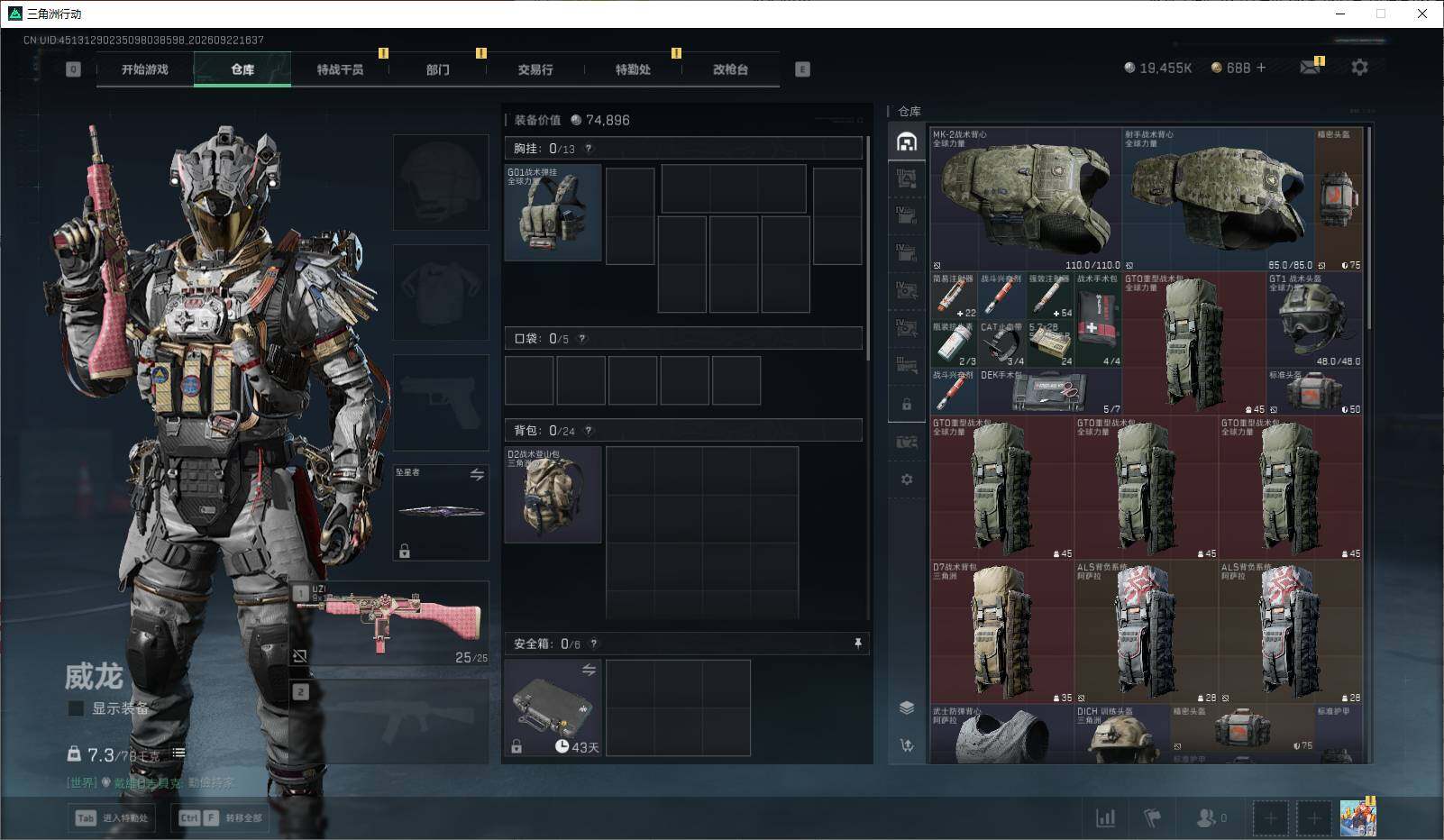The image size is (1444, 840).
Task: Click the help icon next to 安全箱
Action: tap(593, 644)
